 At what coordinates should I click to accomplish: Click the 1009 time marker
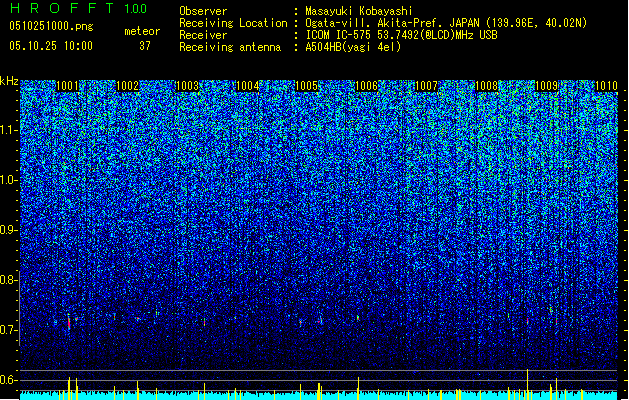[x=546, y=86]
